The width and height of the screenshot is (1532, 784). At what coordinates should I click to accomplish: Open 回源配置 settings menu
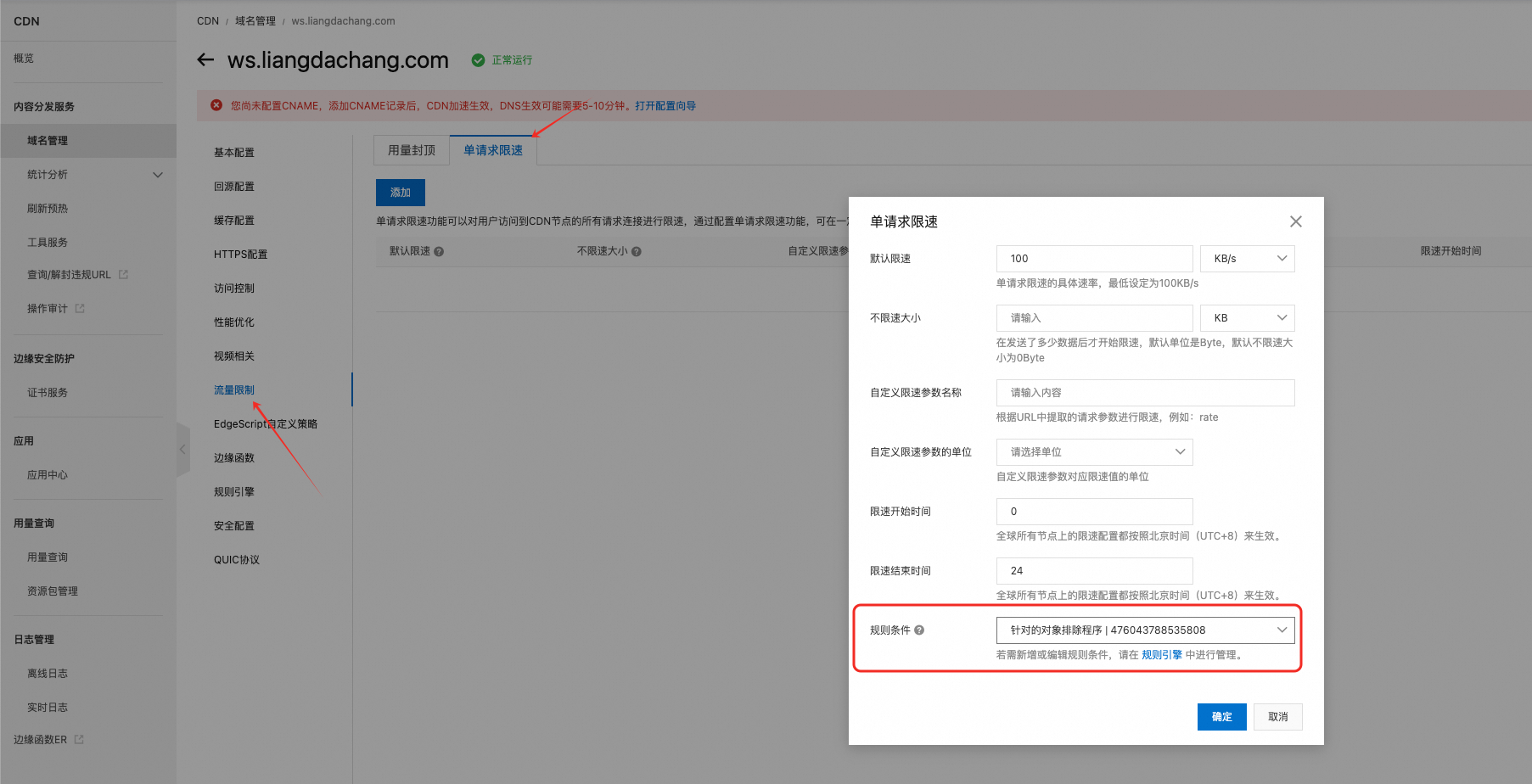(x=234, y=187)
